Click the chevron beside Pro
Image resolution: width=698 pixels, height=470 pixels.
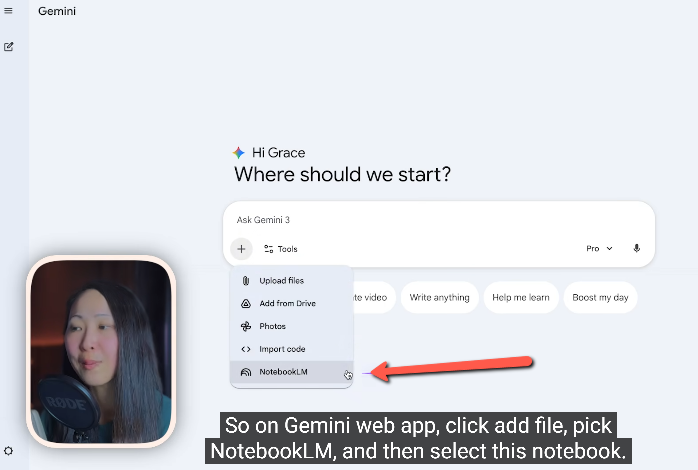pos(609,248)
